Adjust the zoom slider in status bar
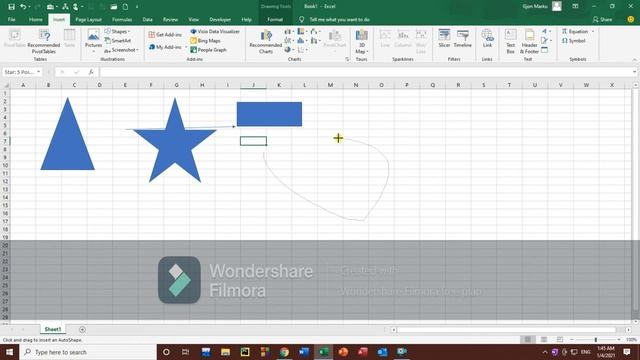This screenshot has height=360, width=640. click(x=596, y=340)
